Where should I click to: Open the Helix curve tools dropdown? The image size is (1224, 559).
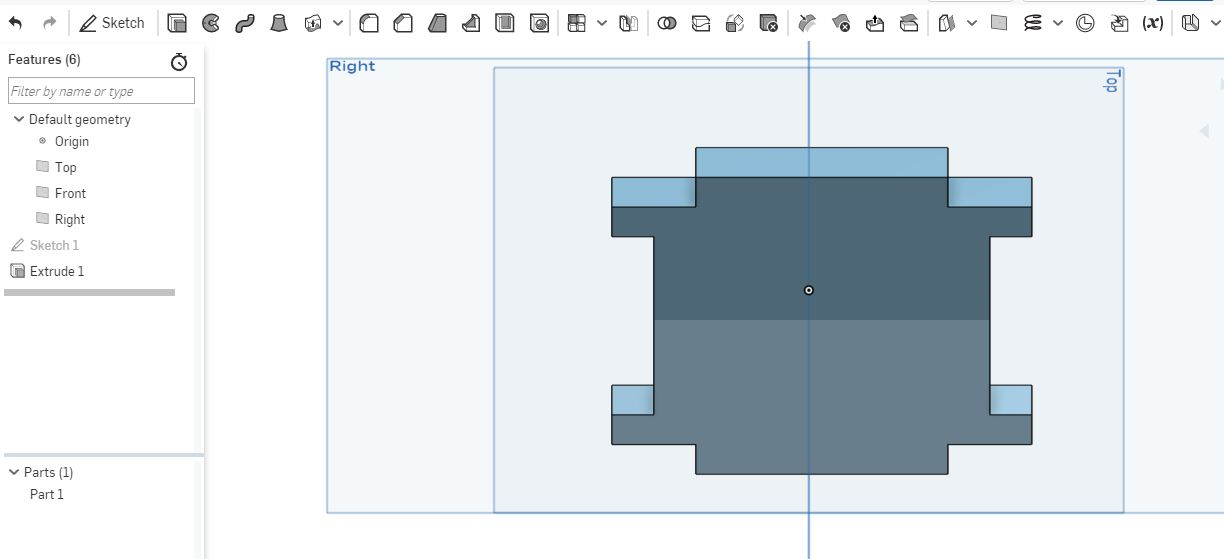tap(1058, 23)
